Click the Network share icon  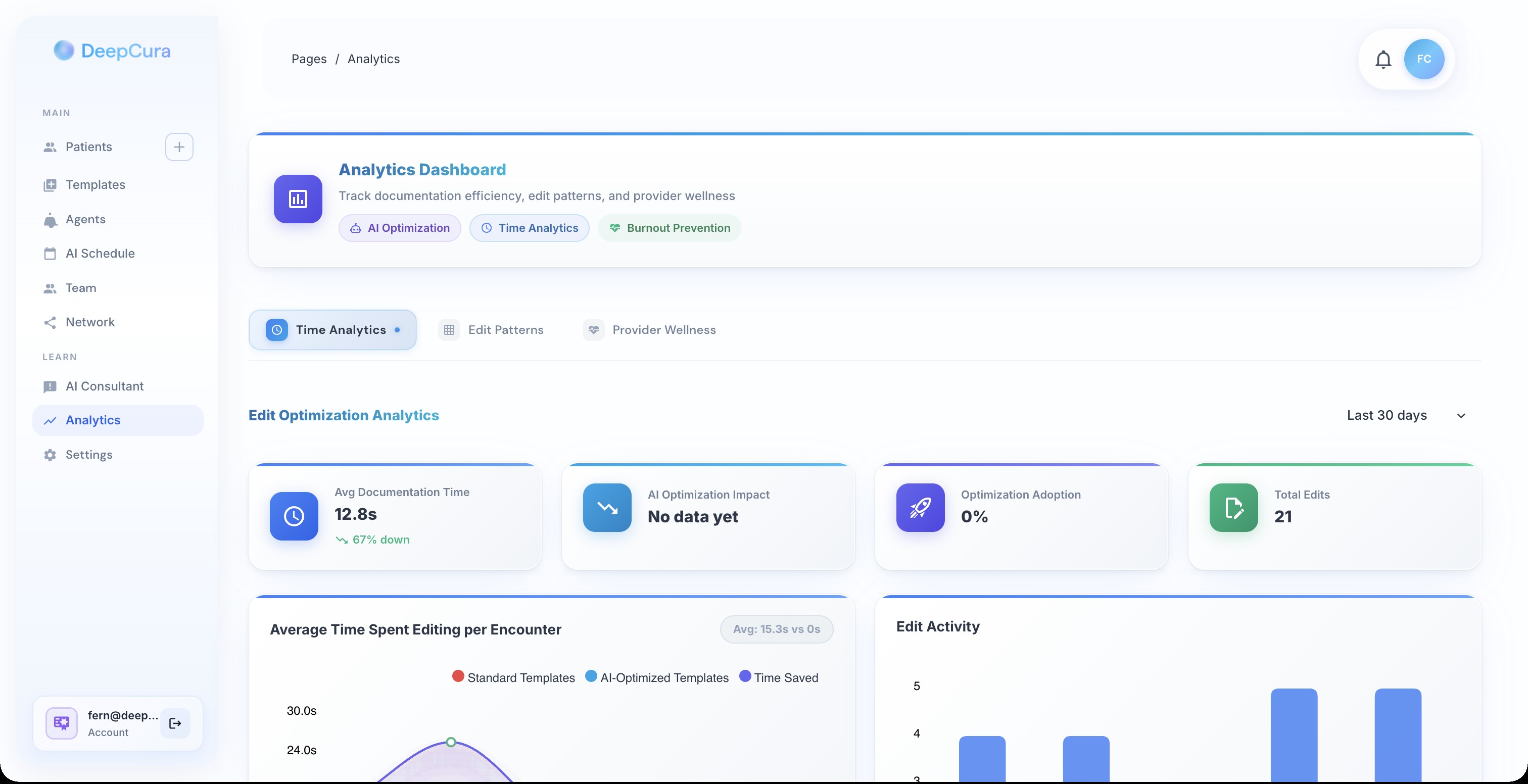point(50,323)
